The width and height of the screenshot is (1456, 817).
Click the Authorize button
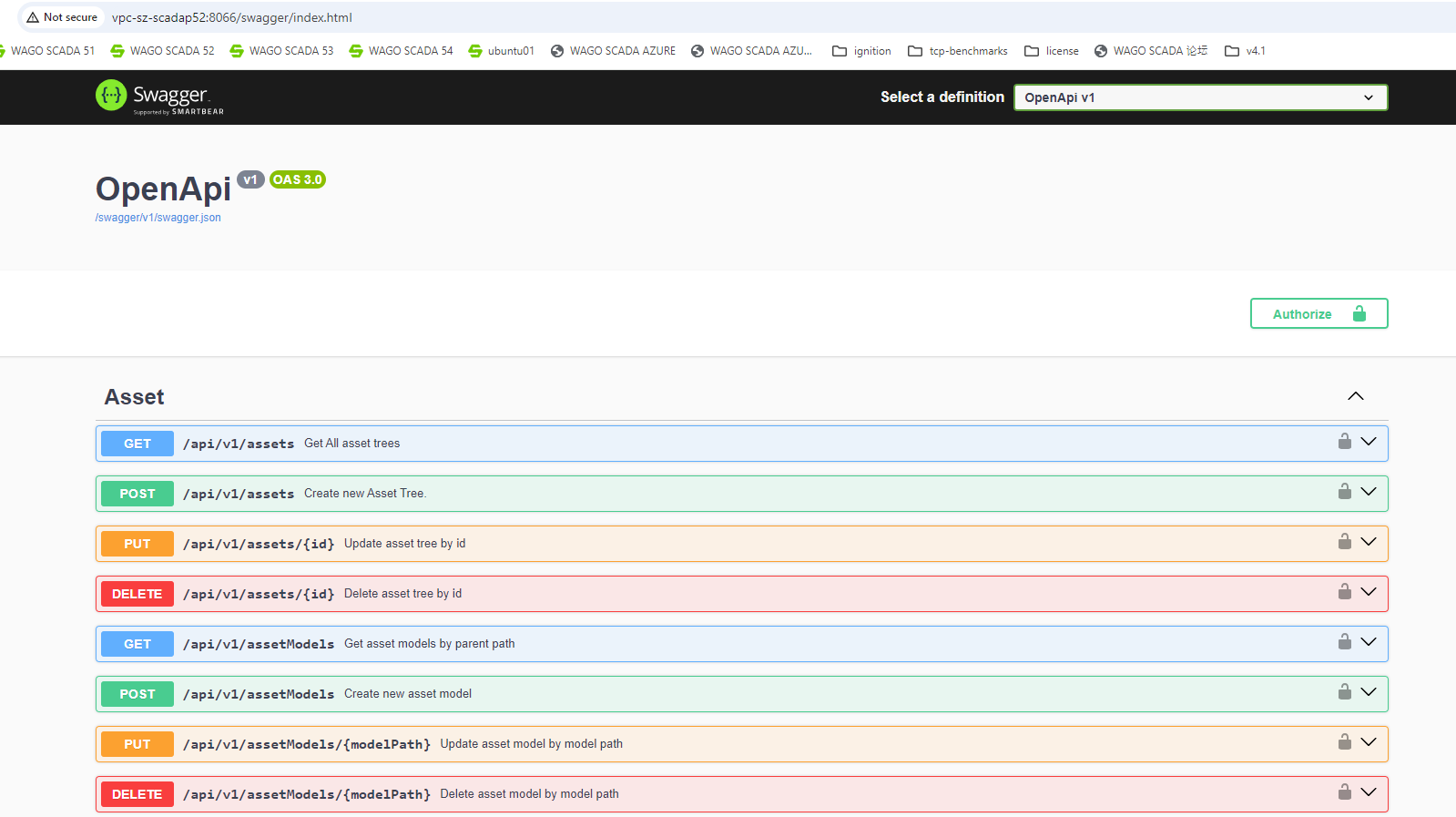(1318, 313)
